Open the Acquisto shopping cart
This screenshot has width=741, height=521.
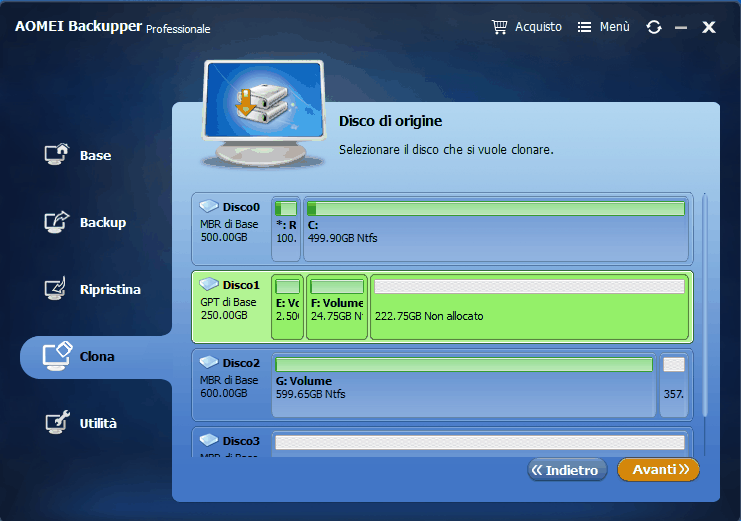pyautogui.click(x=527, y=27)
